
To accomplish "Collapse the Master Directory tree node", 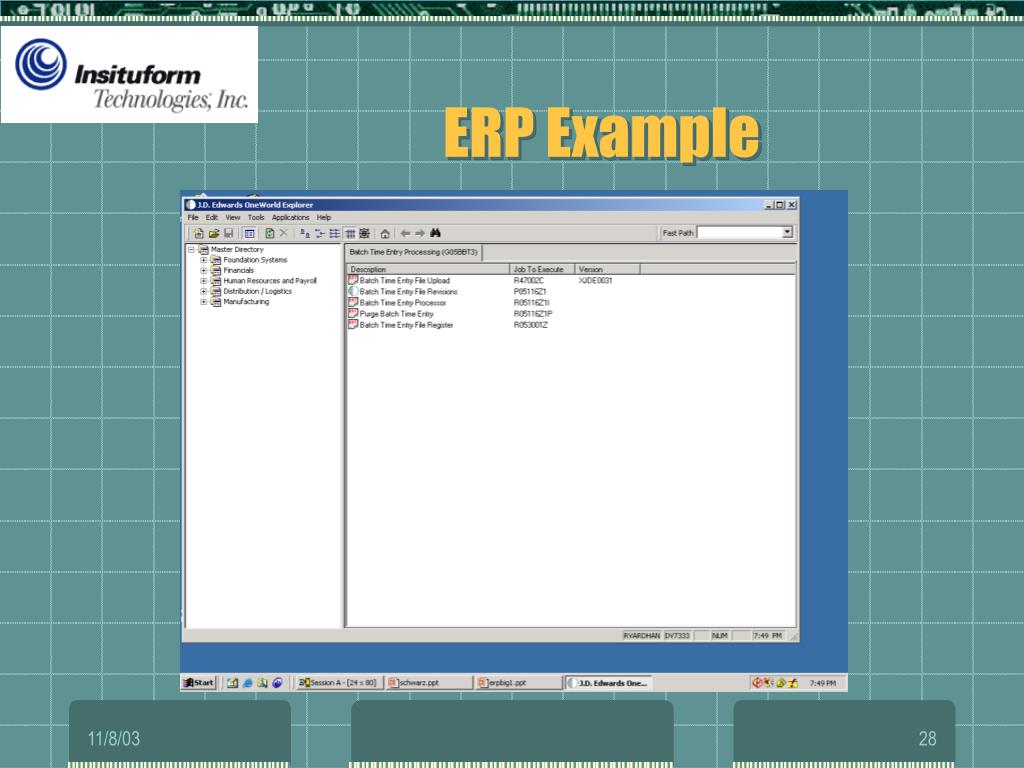I will tap(191, 249).
